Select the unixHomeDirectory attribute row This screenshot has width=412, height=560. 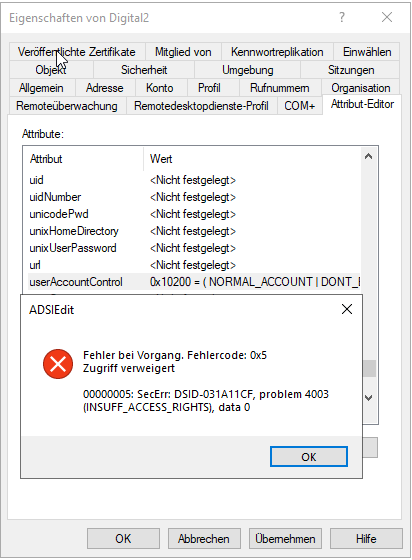[x=194, y=231]
